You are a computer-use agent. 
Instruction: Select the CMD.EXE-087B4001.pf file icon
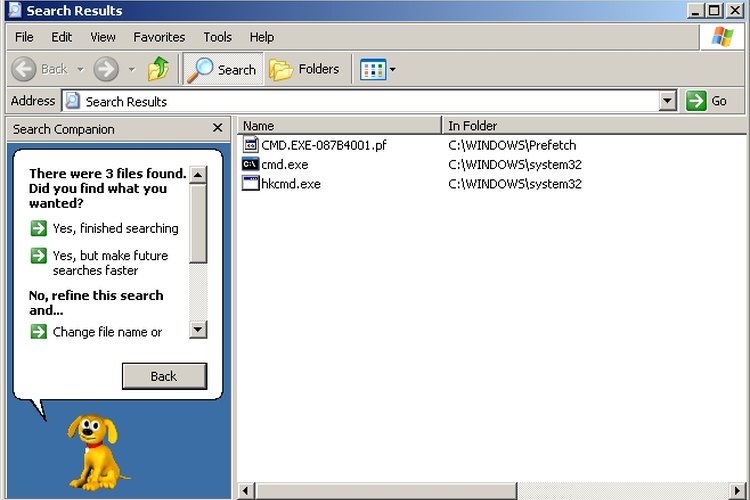coord(251,144)
